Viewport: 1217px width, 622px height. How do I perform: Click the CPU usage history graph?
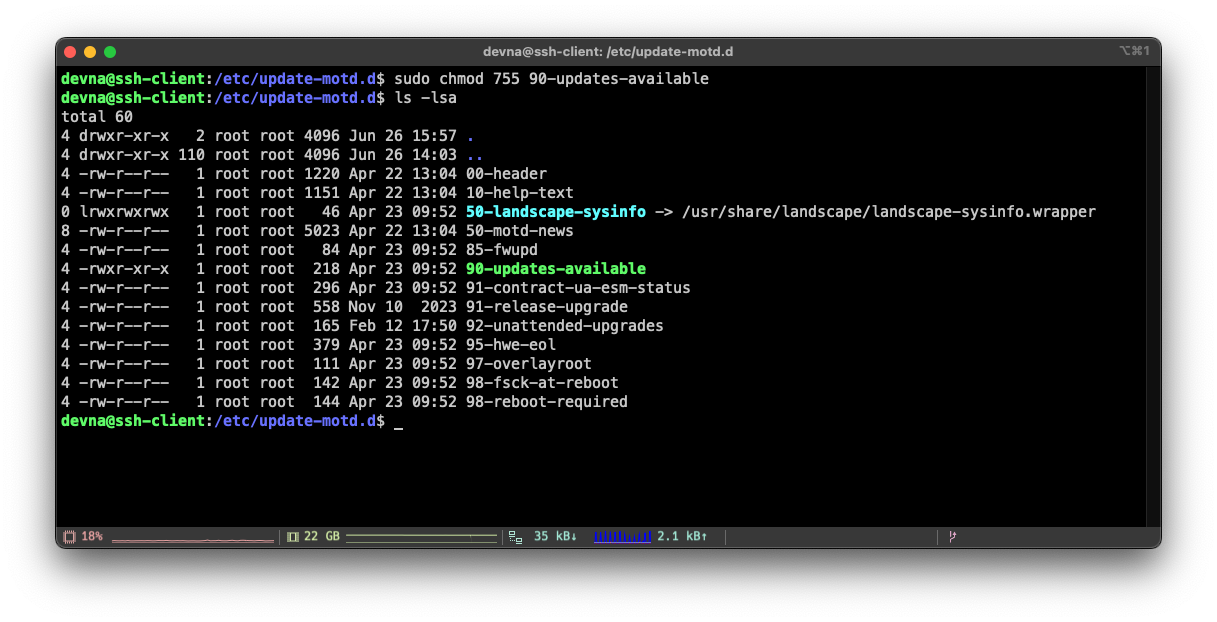192,539
